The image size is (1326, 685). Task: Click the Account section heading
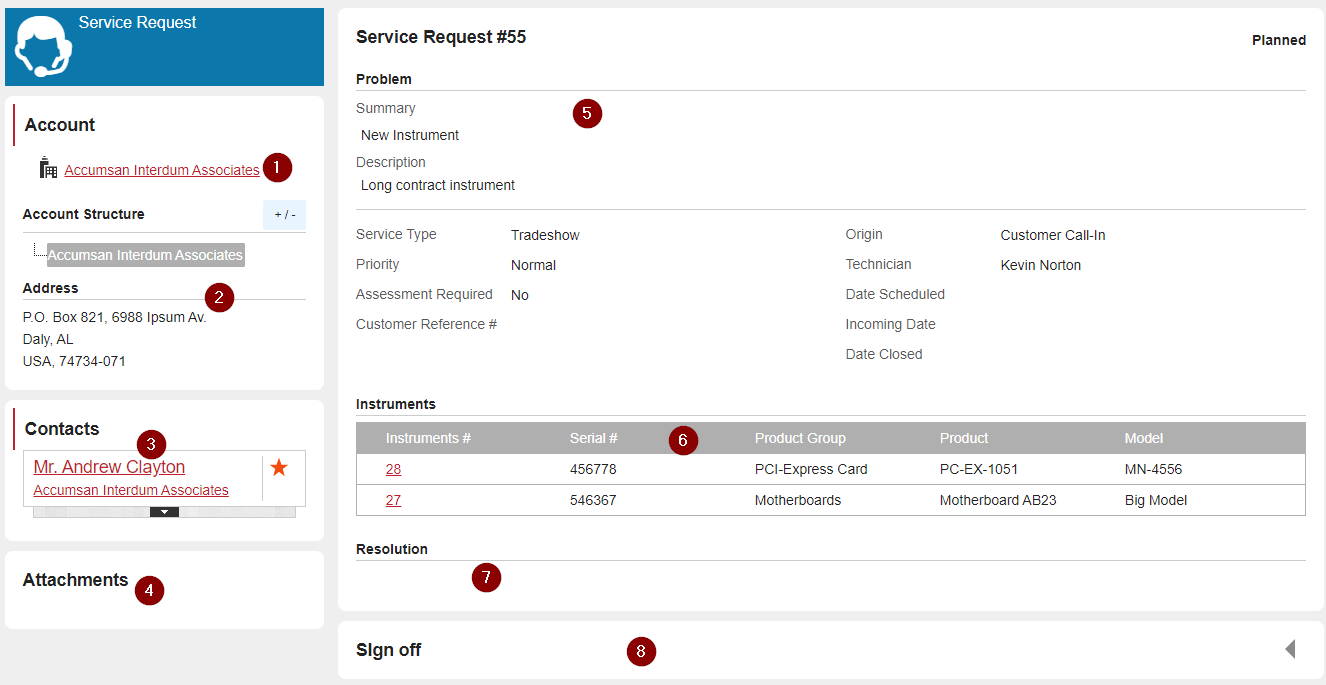60,125
